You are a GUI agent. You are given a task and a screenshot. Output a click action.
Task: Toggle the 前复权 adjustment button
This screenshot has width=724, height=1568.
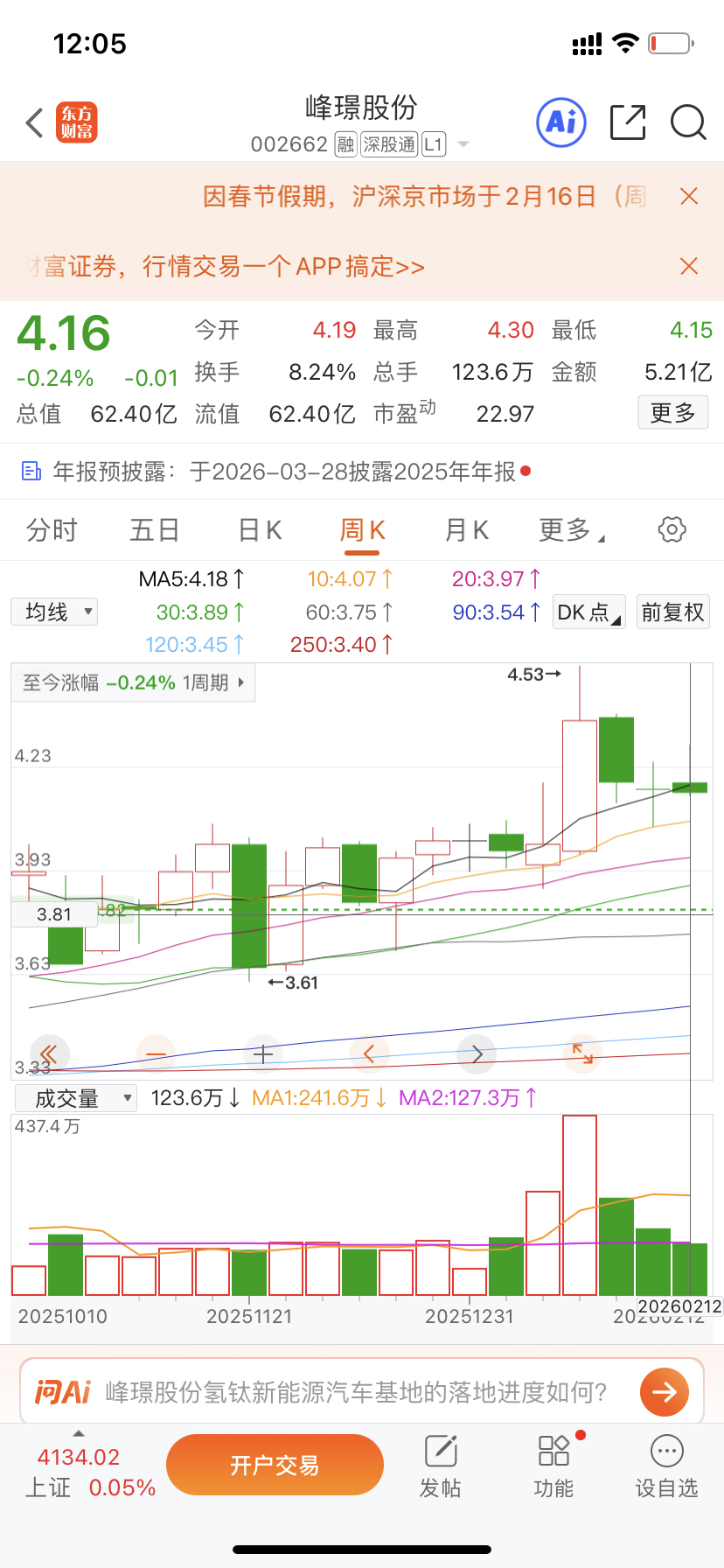point(672,612)
